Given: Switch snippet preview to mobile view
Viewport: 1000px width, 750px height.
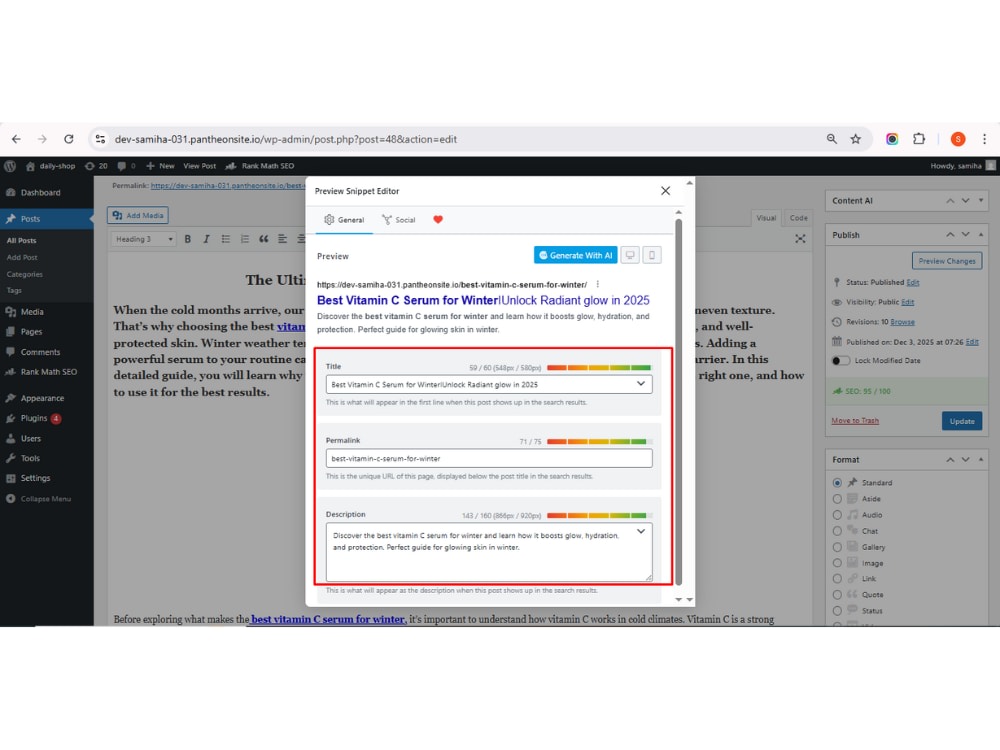Looking at the screenshot, I should [x=652, y=255].
